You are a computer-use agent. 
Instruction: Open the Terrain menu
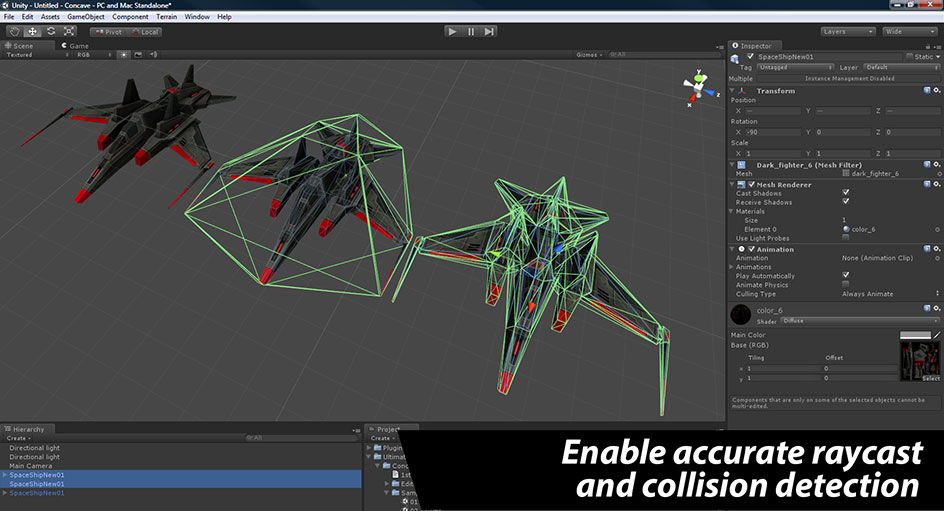pyautogui.click(x=167, y=17)
